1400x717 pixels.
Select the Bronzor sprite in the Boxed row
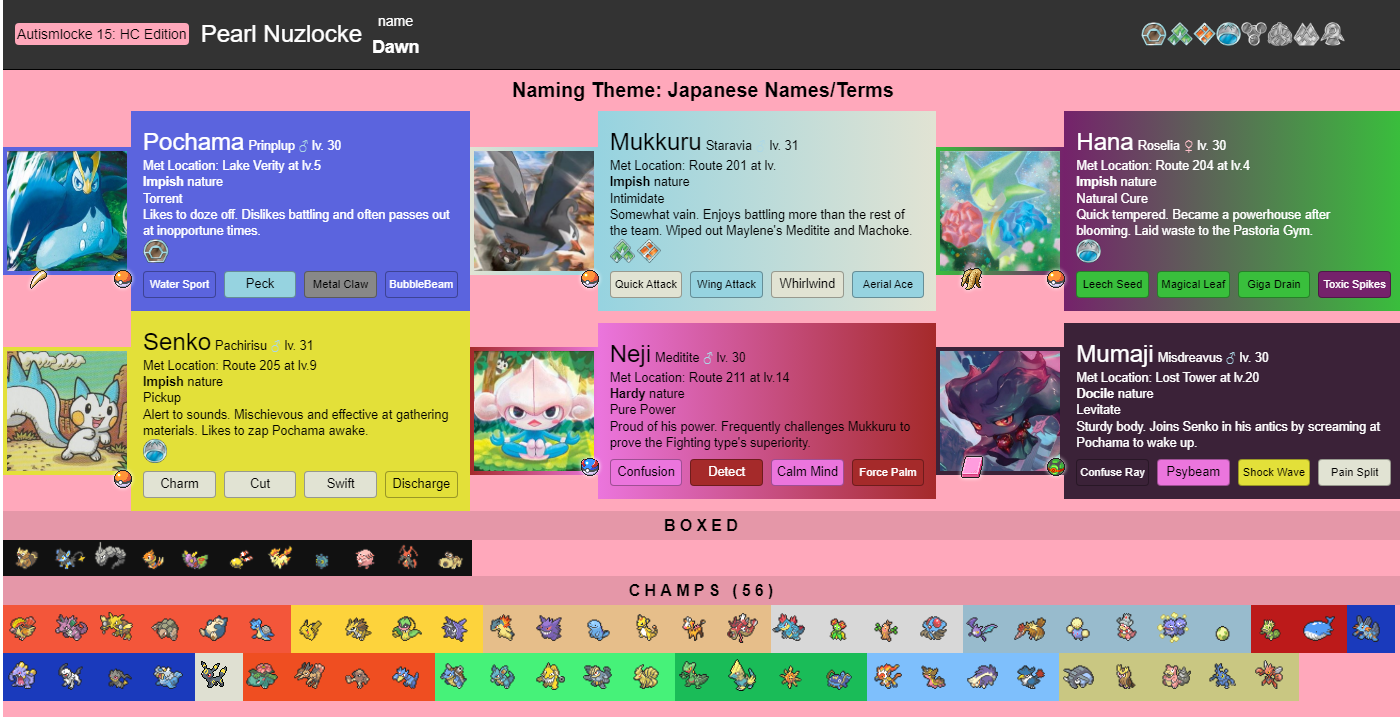click(321, 560)
